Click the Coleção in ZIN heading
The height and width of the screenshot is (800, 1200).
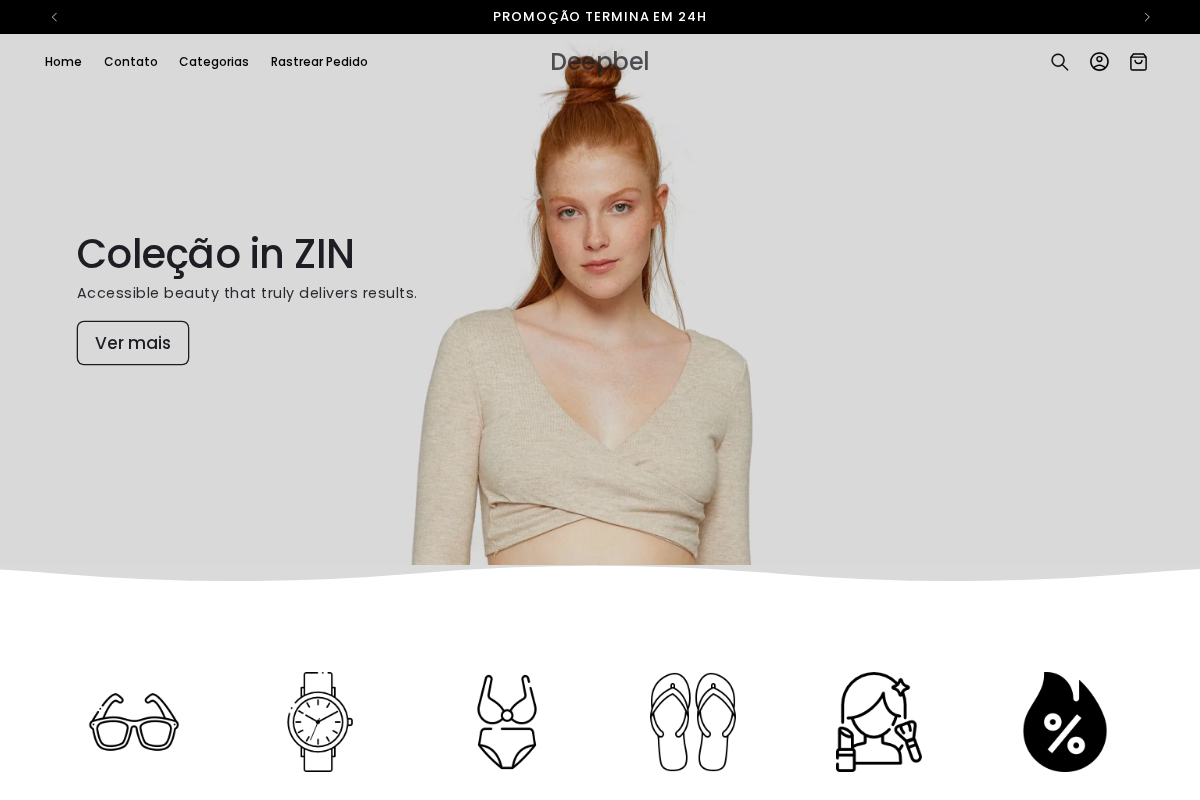click(215, 254)
